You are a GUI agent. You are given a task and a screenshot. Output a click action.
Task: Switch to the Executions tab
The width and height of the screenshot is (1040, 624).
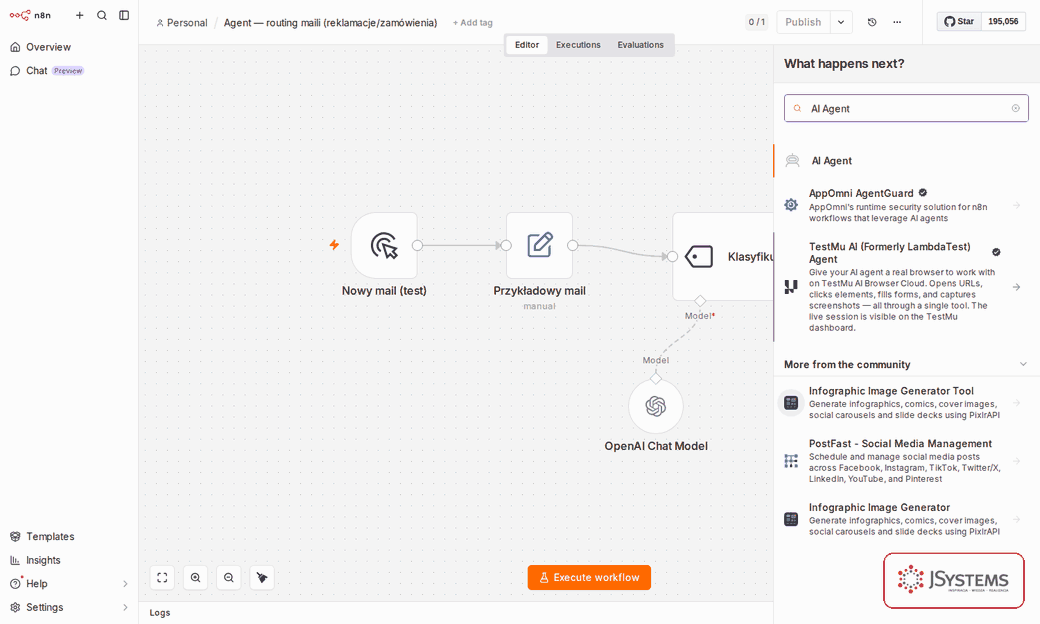pyautogui.click(x=578, y=44)
